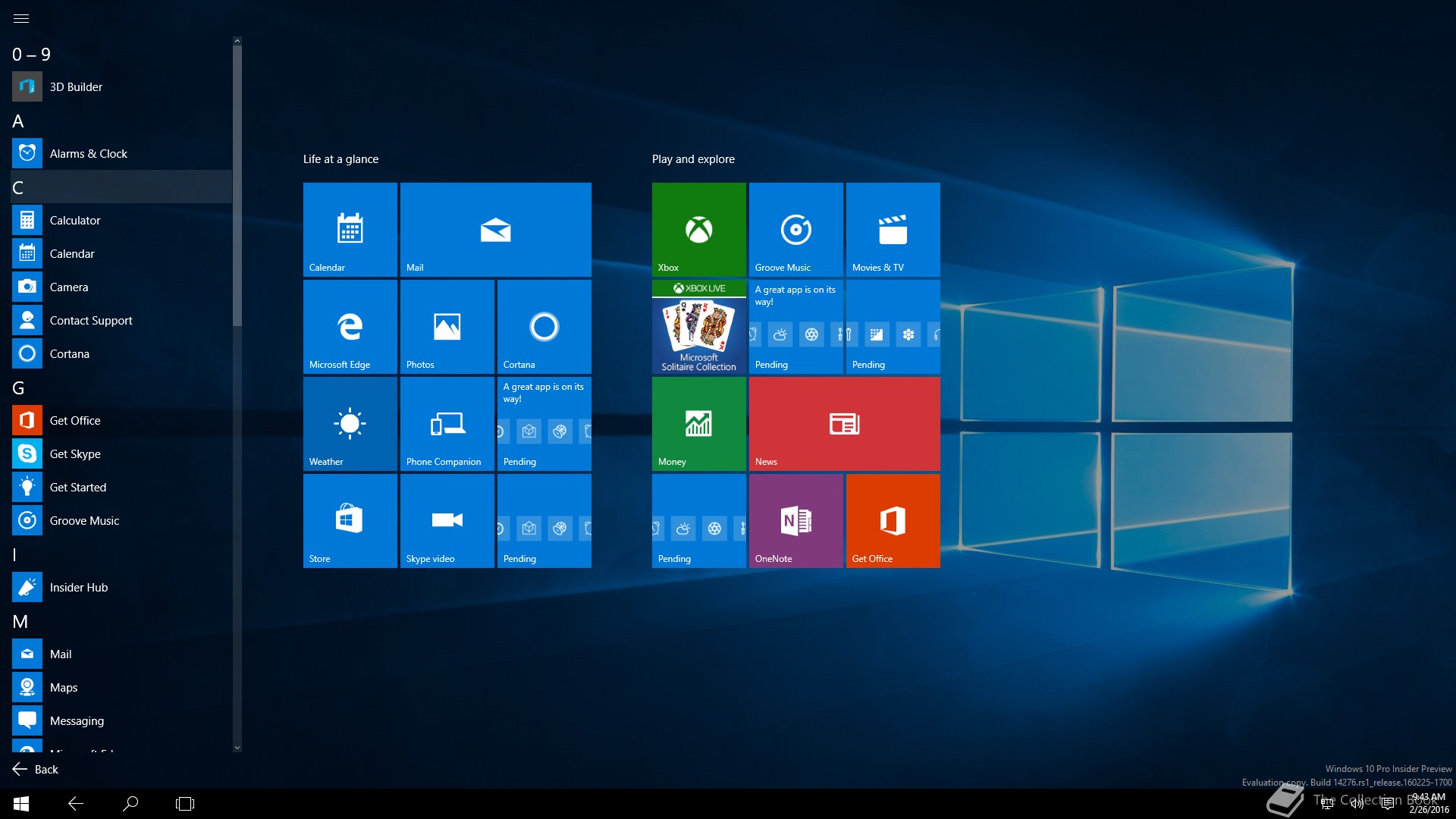Click the Groove Music tile
Viewport: 1456px width, 819px height.
pos(796,230)
